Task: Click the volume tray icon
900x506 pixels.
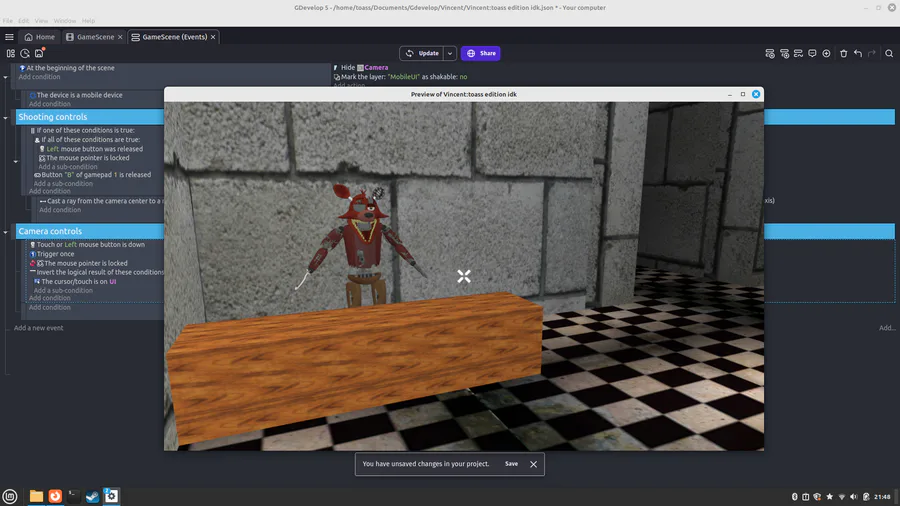Action: [854, 497]
